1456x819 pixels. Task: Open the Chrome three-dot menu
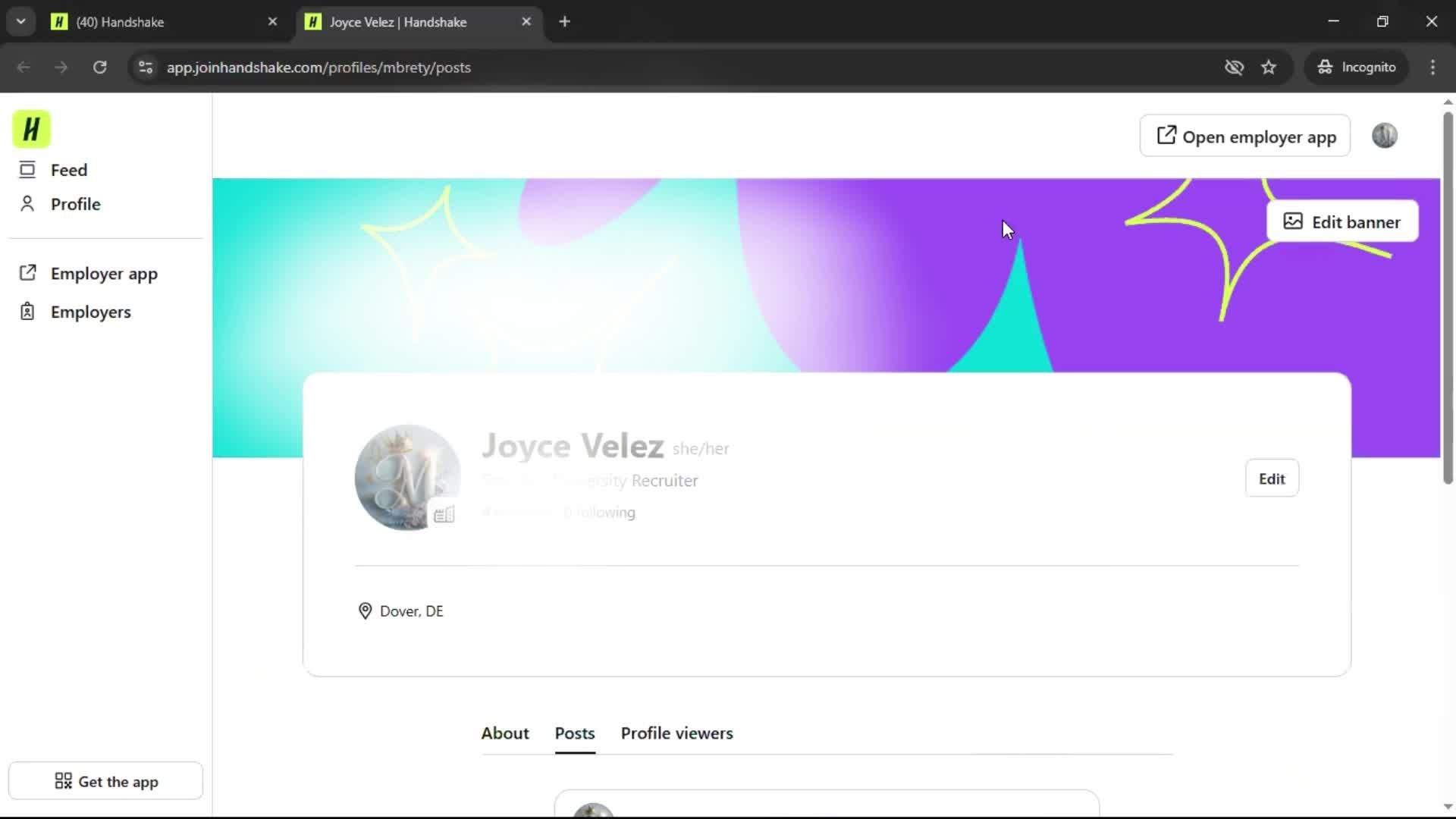[x=1432, y=67]
